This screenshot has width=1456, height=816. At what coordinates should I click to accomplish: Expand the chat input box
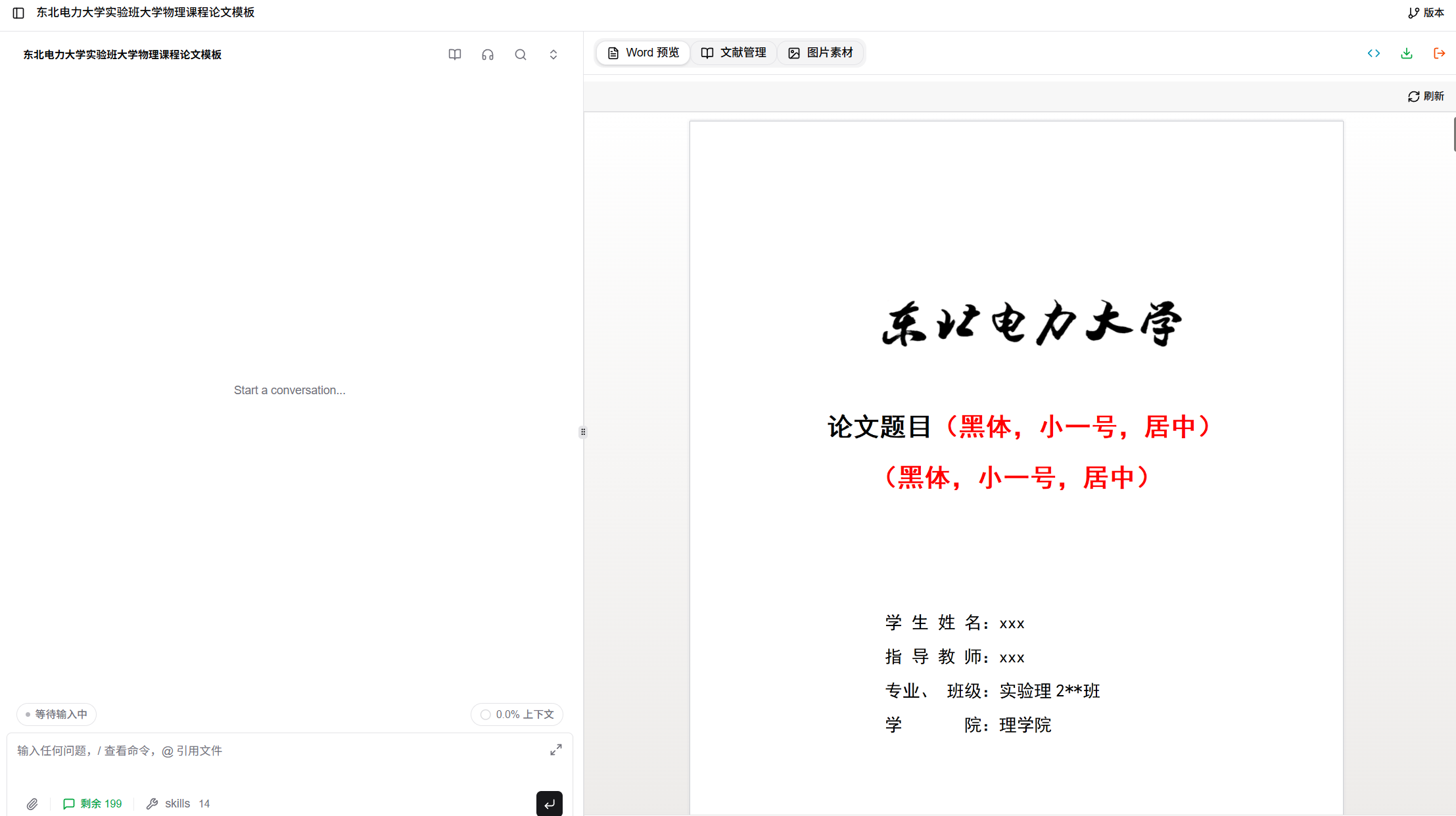556,750
